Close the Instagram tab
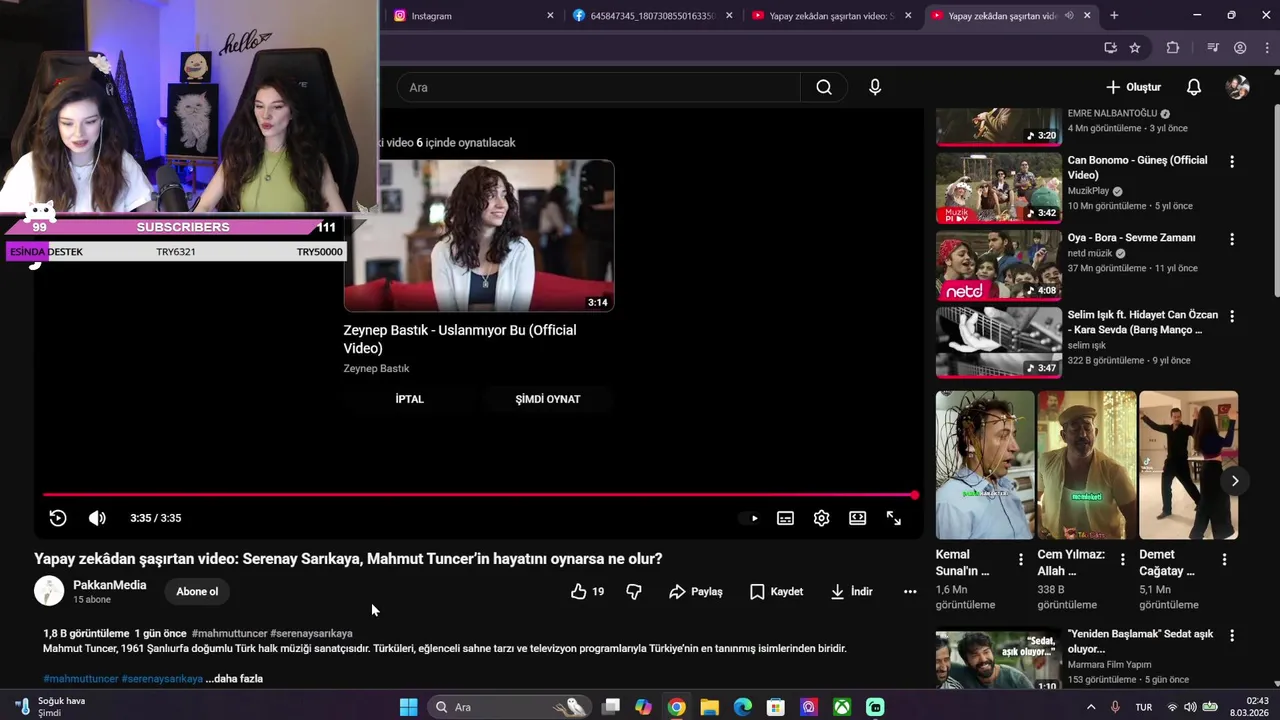The height and width of the screenshot is (720, 1280). [x=550, y=15]
